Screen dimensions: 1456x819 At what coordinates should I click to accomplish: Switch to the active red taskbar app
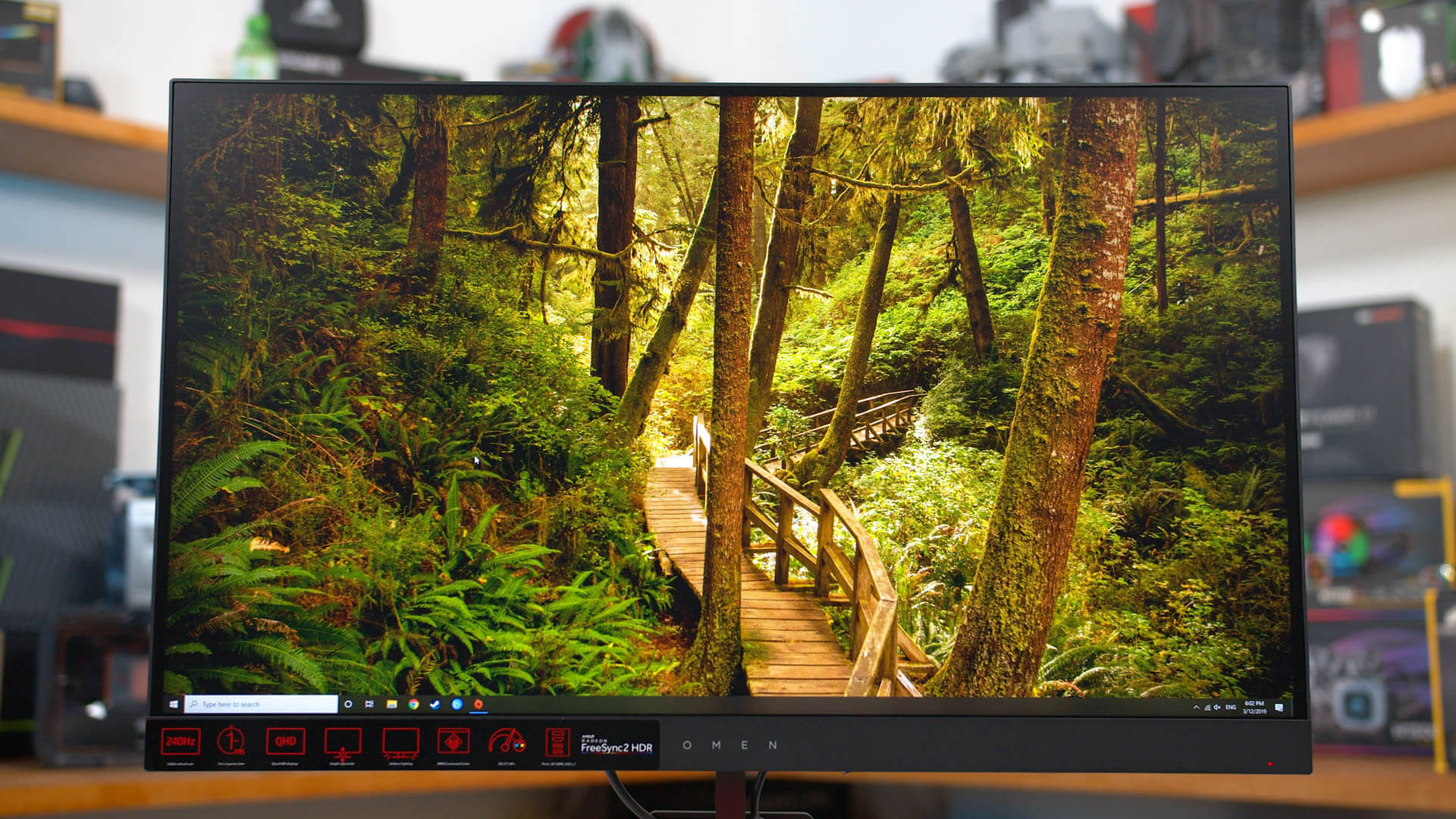[x=479, y=704]
